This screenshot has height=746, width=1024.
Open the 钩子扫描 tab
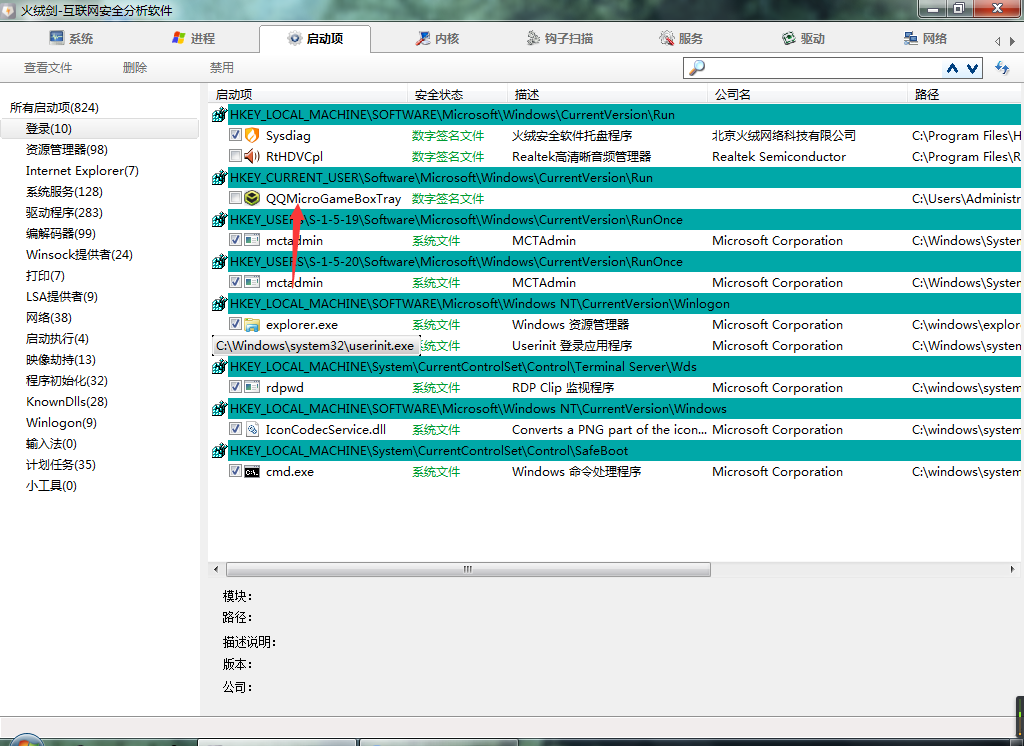coord(560,38)
